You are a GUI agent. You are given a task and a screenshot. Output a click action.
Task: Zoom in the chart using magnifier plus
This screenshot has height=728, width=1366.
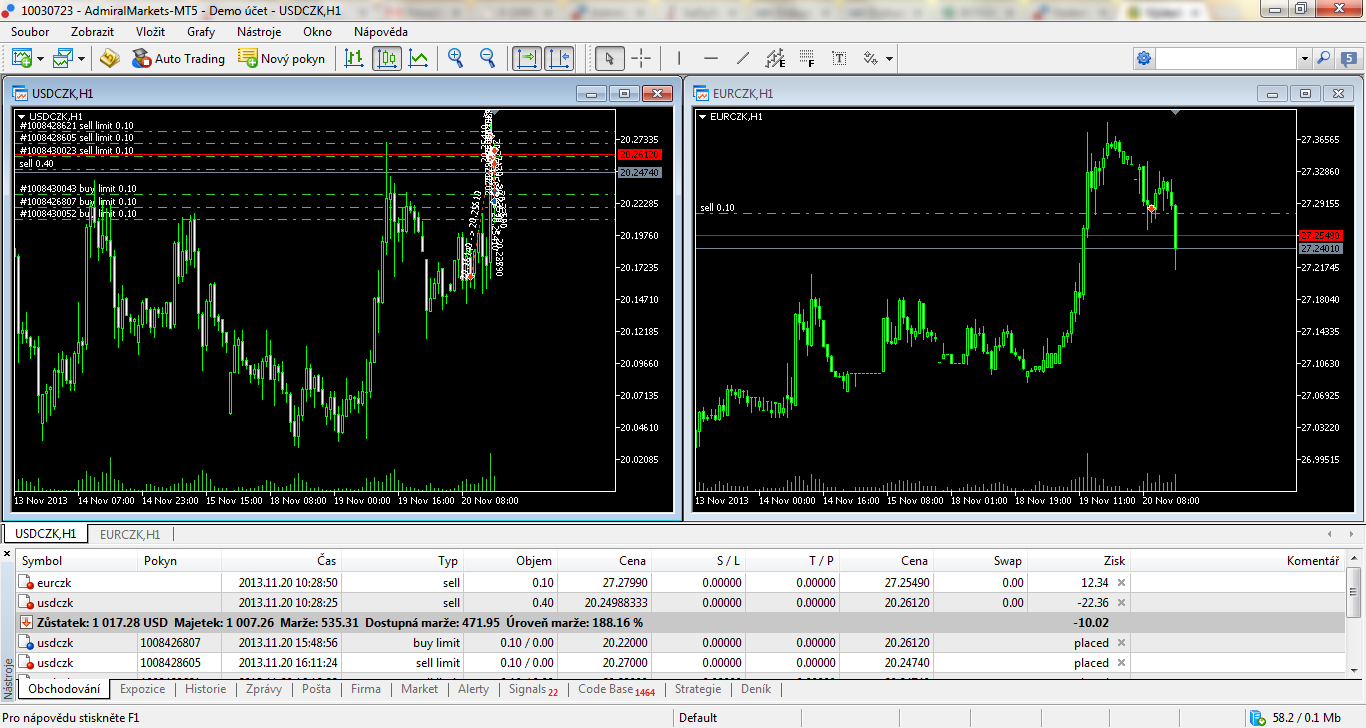pos(456,58)
